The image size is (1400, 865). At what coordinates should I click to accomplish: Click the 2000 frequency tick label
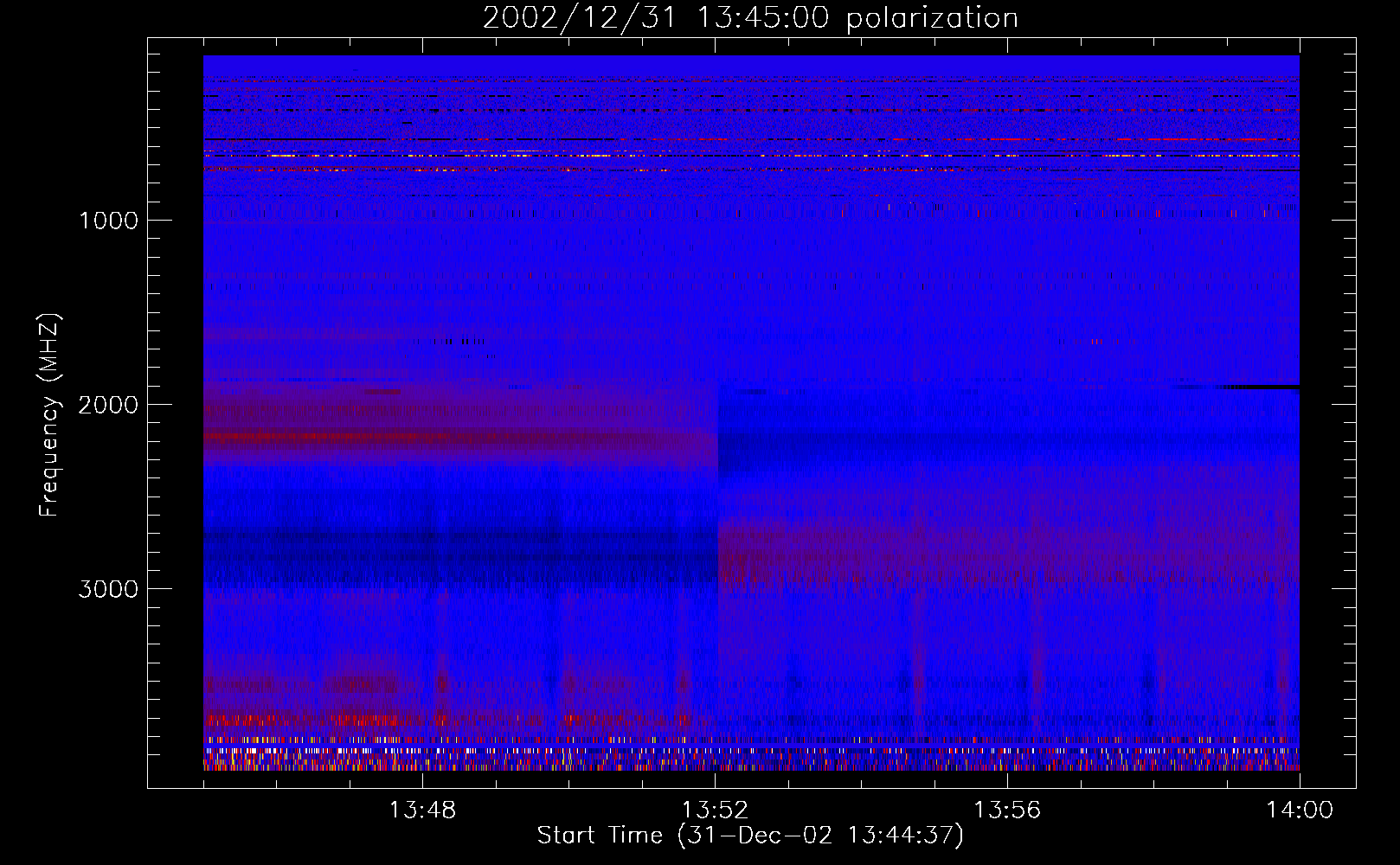point(108,405)
